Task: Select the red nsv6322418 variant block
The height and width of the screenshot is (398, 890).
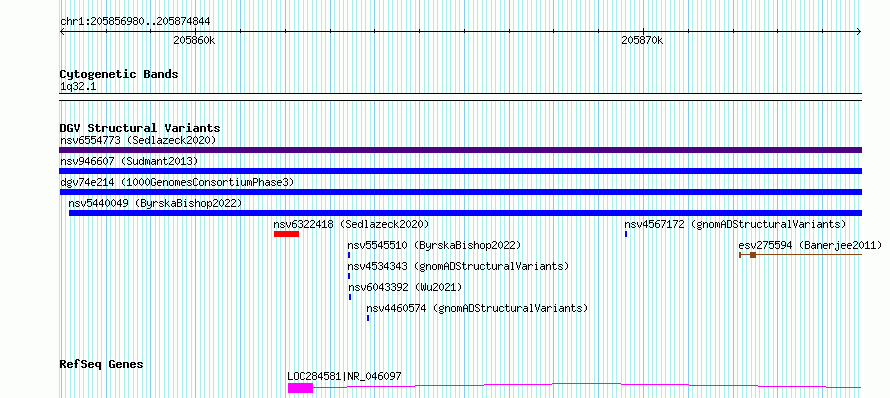Action: [x=286, y=234]
